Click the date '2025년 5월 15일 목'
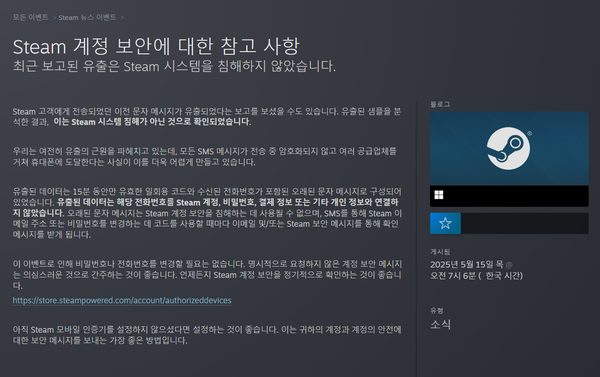This screenshot has width=600, height=377. [467, 264]
